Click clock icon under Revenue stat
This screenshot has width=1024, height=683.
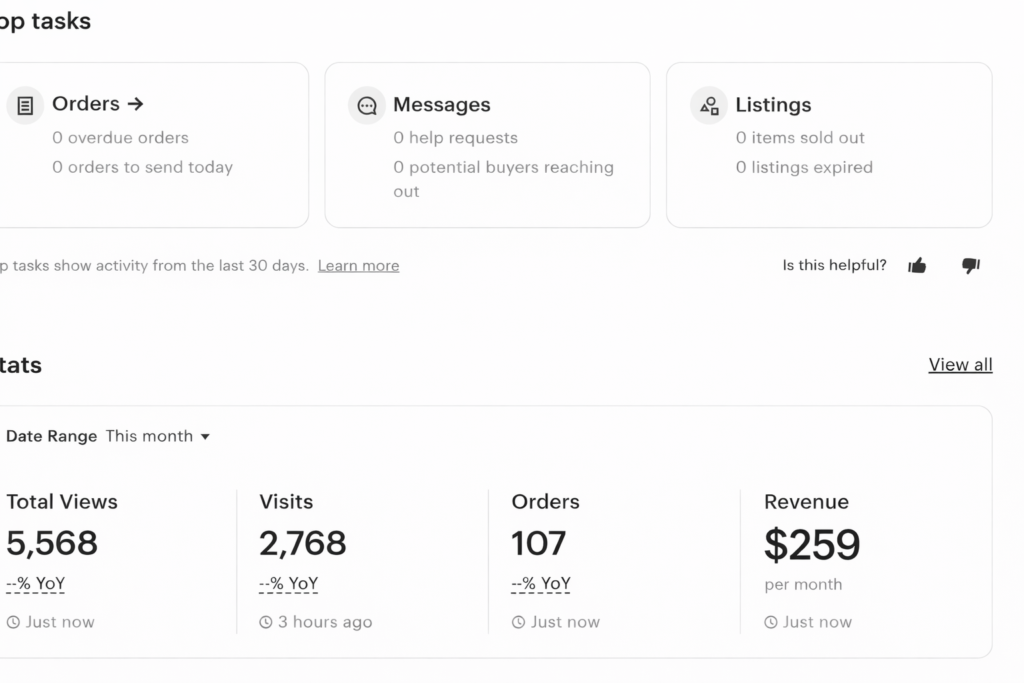click(771, 622)
